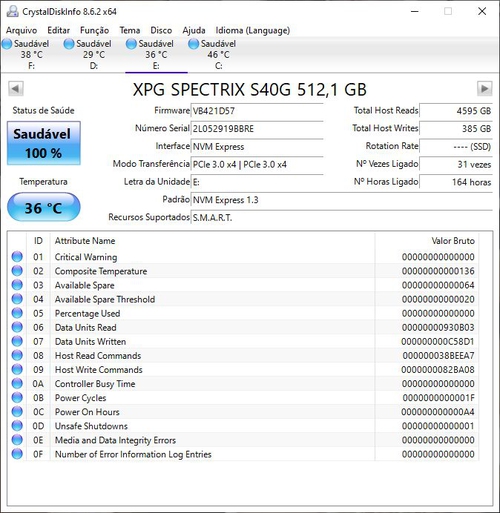
Task: Click the ID column header
Action: [x=38, y=241]
